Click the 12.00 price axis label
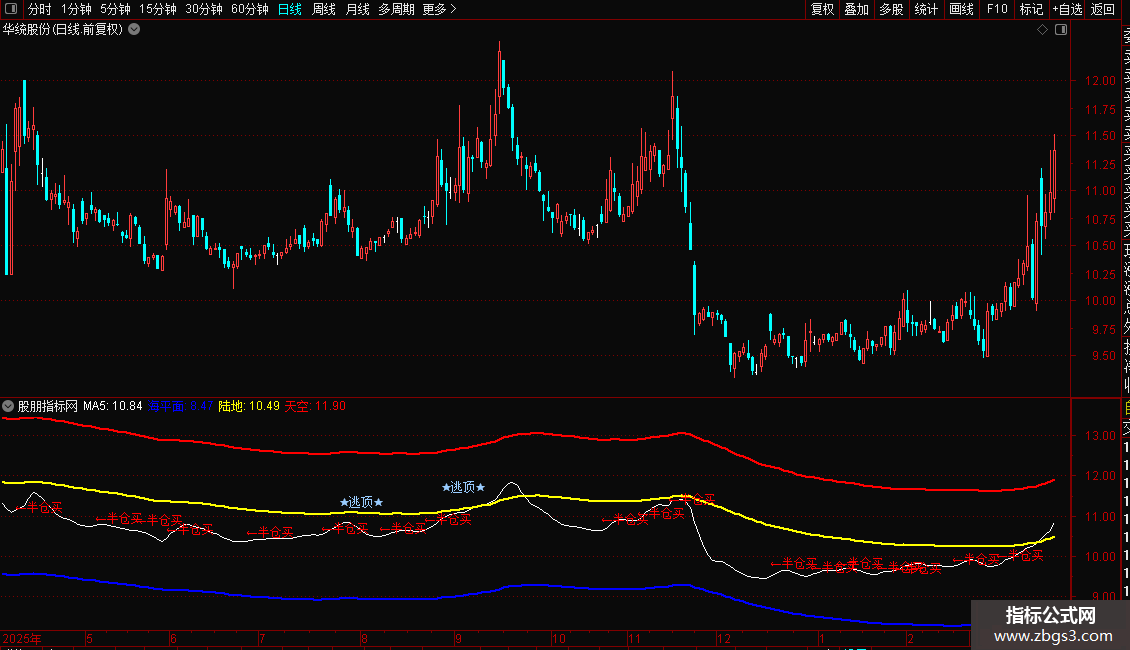Image resolution: width=1130 pixels, height=650 pixels. pyautogui.click(x=1100, y=81)
